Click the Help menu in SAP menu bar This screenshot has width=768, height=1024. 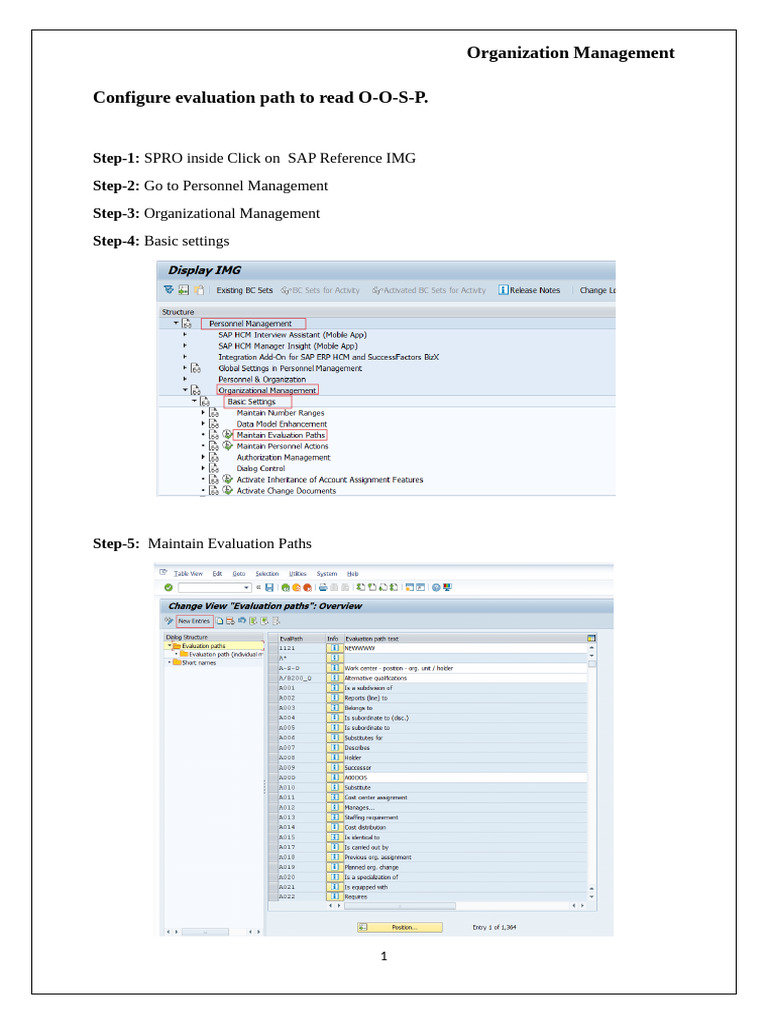coord(353,573)
